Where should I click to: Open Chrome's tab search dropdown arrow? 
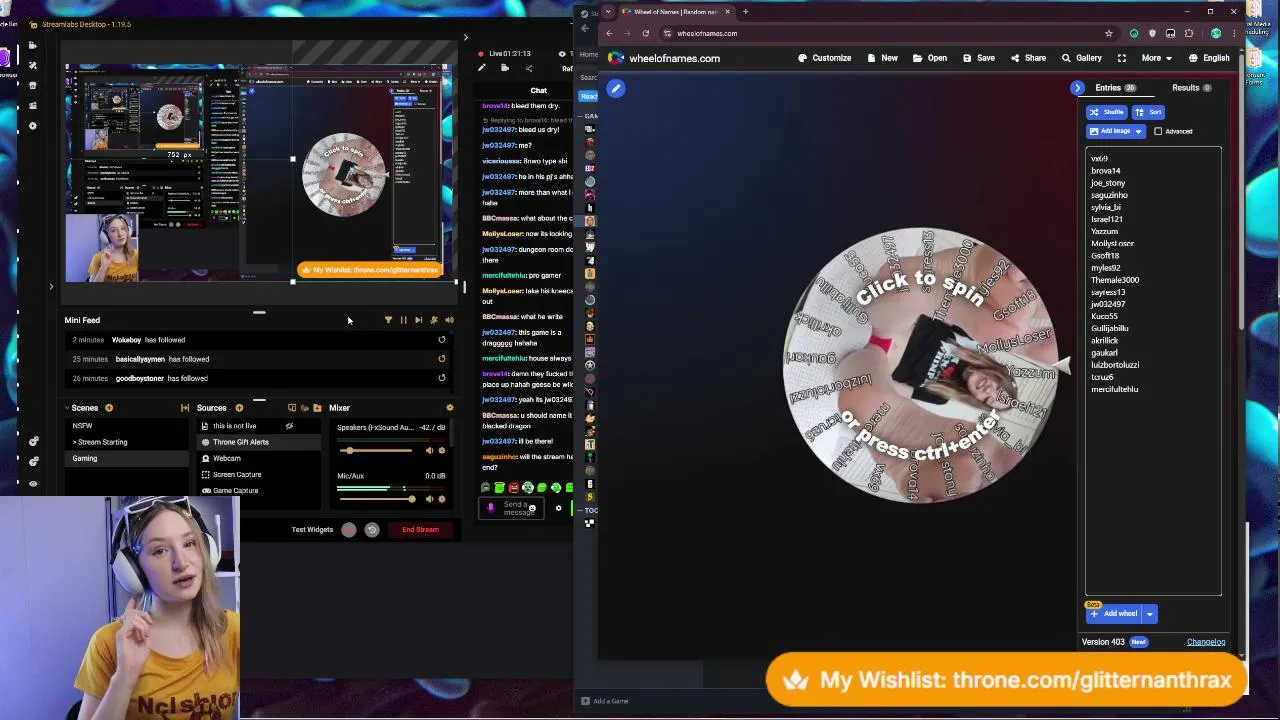608,12
